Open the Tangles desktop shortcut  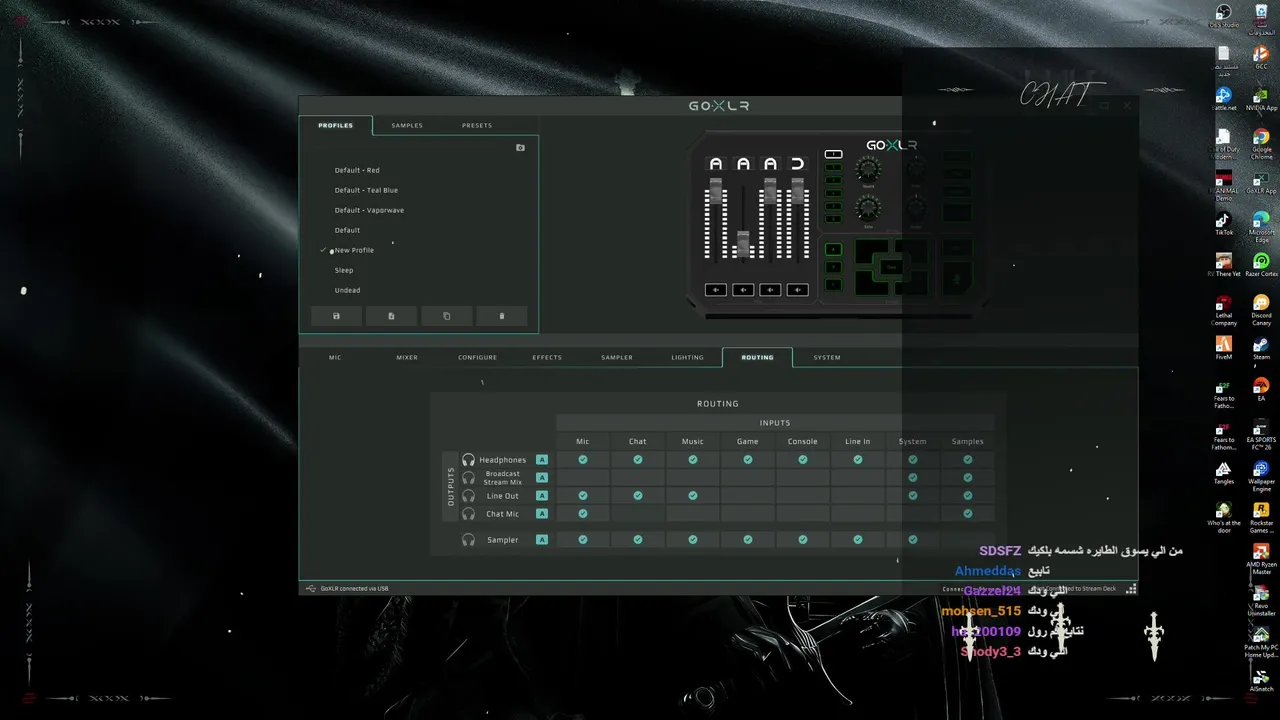pyautogui.click(x=1223, y=472)
